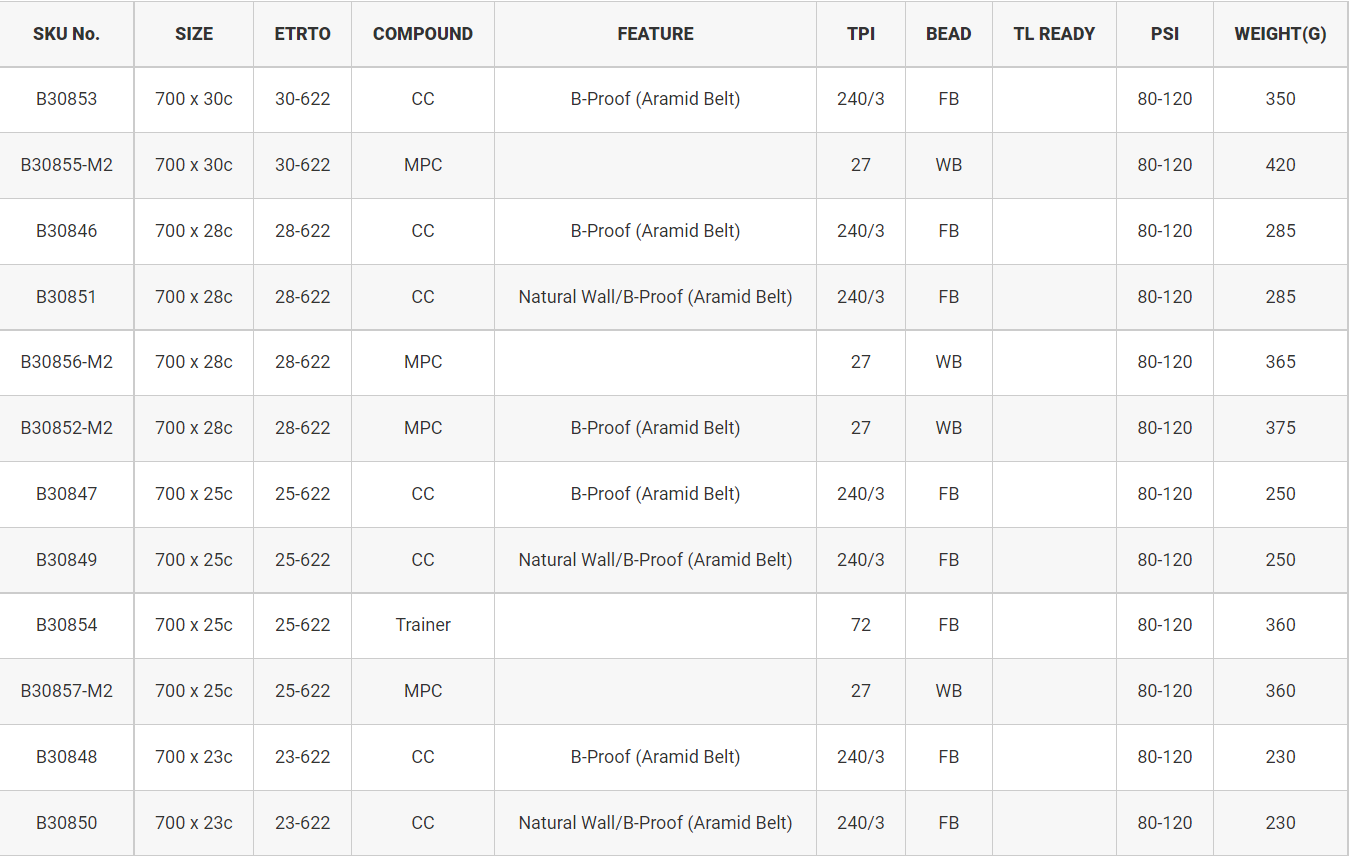Click weight value 375
1350x856 pixels.
tap(1280, 428)
